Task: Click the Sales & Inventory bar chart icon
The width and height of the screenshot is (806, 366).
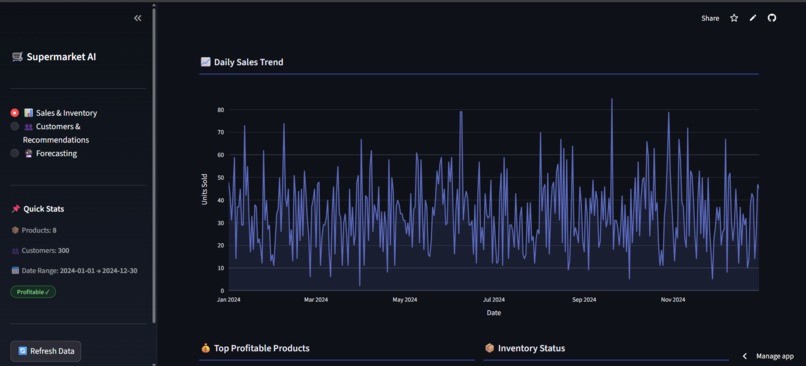Action: (28, 113)
